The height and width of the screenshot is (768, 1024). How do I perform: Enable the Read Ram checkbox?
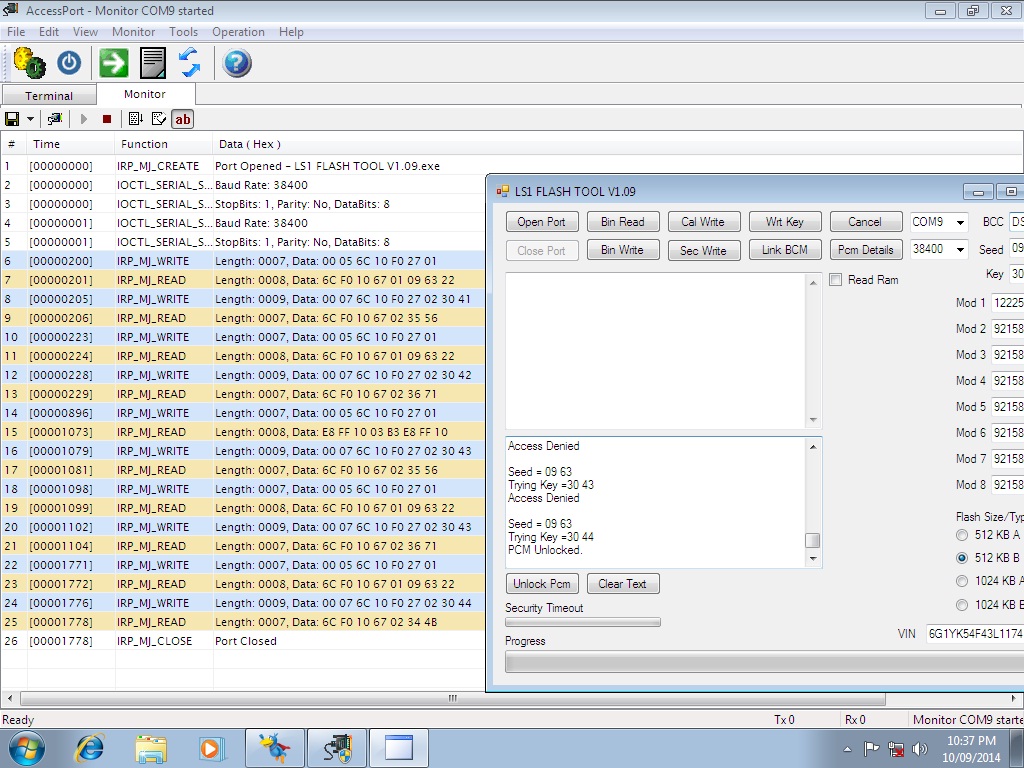tap(836, 280)
